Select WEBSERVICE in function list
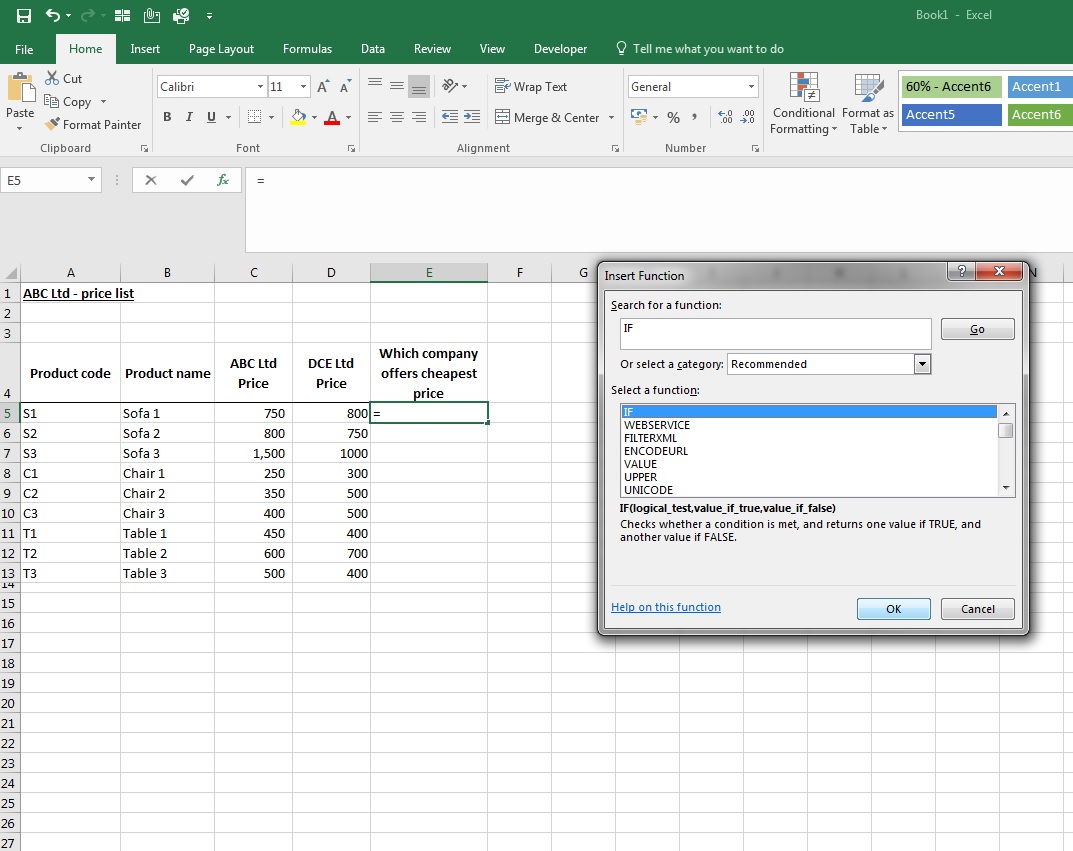The height and width of the screenshot is (851, 1073). tap(657, 425)
